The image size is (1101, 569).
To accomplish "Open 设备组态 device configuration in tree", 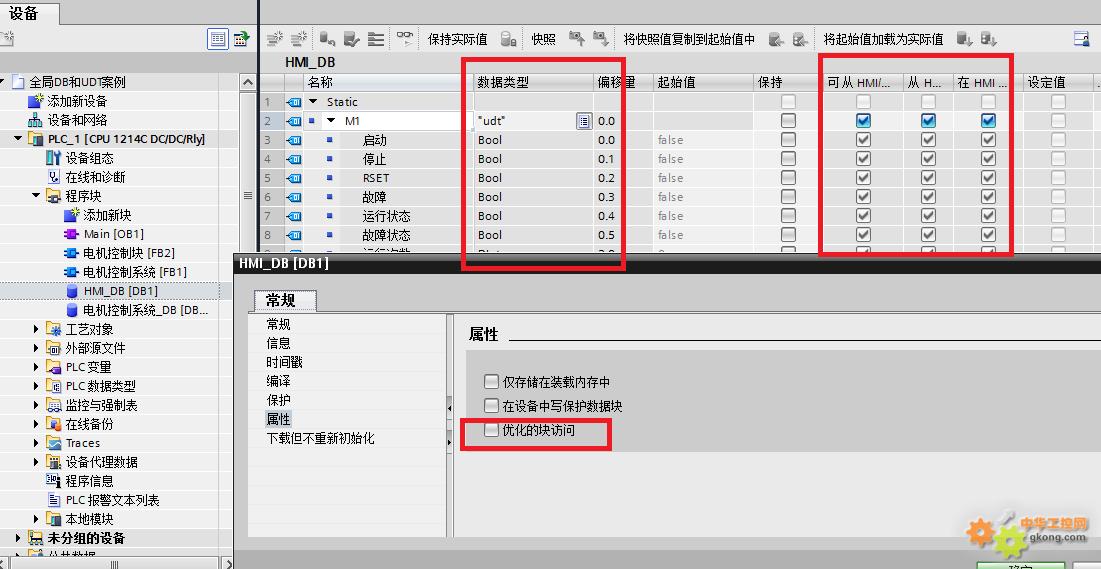I will click(88, 158).
